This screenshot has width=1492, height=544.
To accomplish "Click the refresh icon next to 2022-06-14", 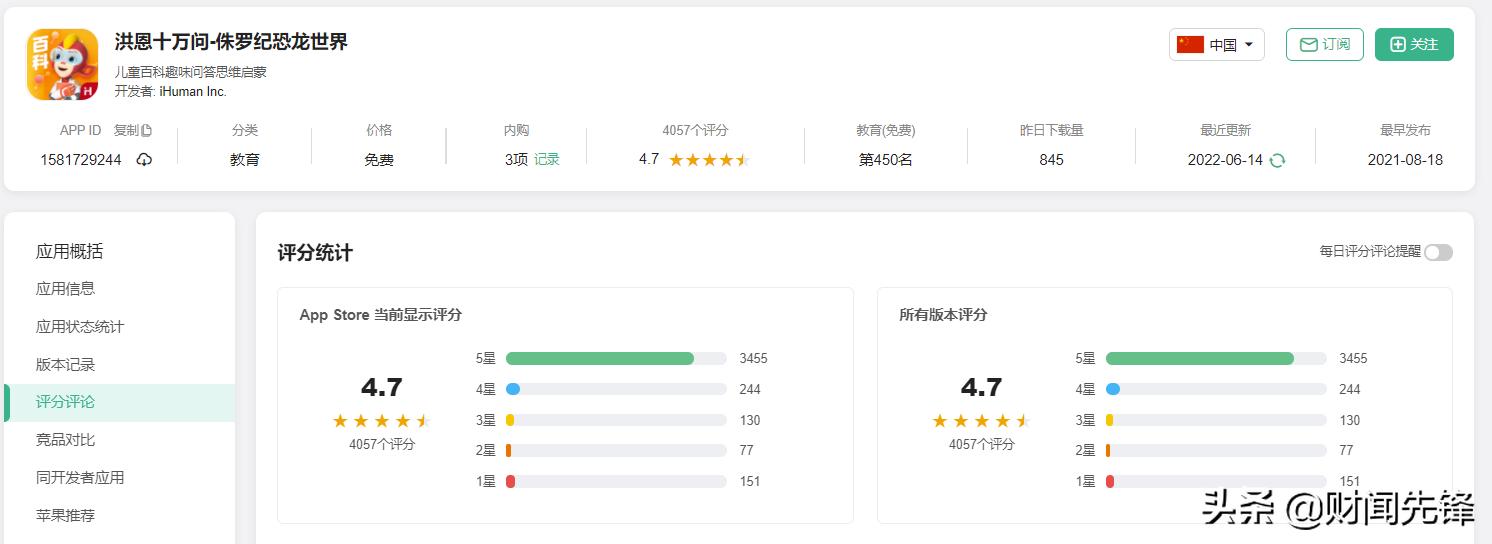I will pos(1277,160).
